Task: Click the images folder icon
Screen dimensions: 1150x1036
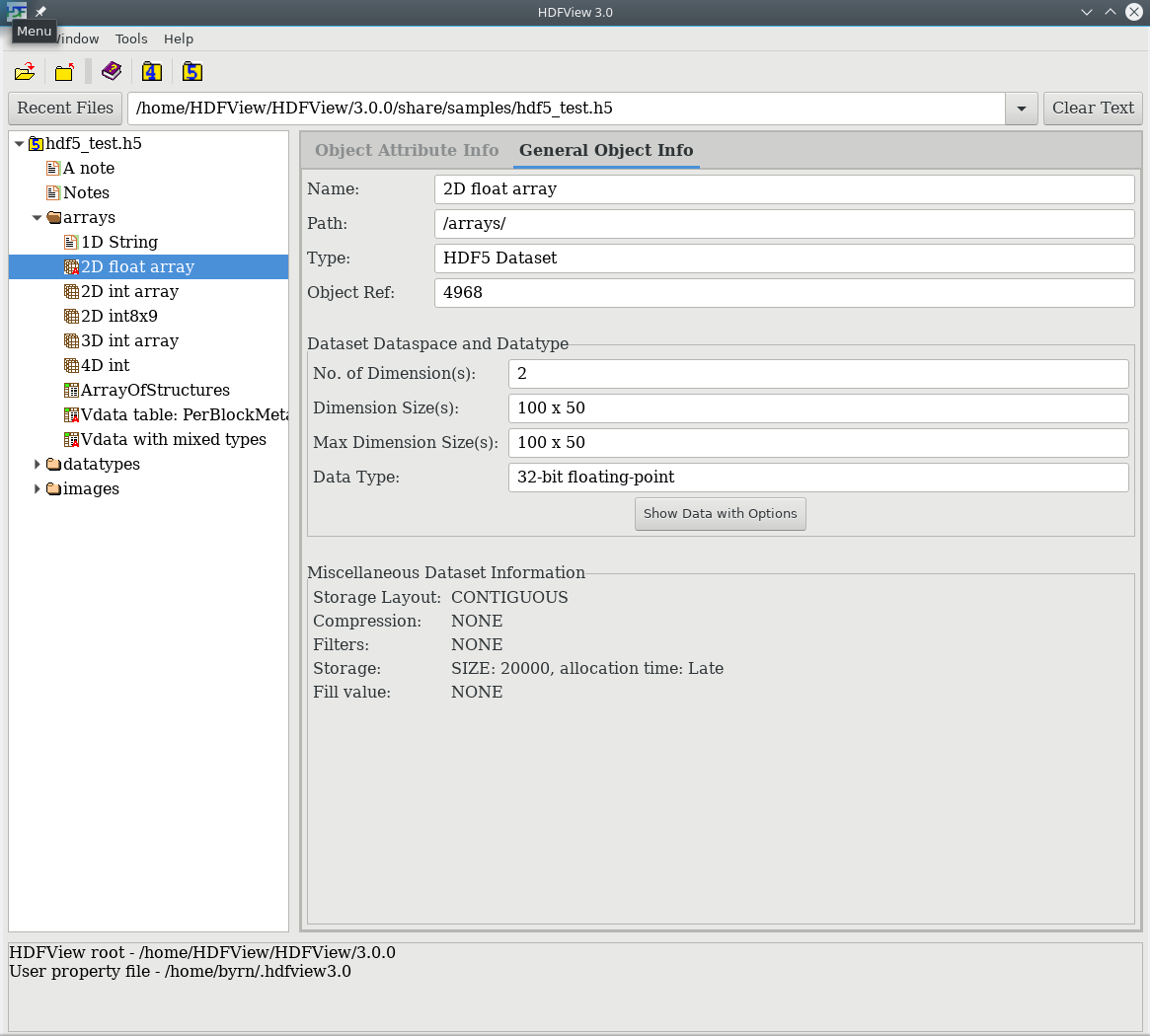Action: 53,489
